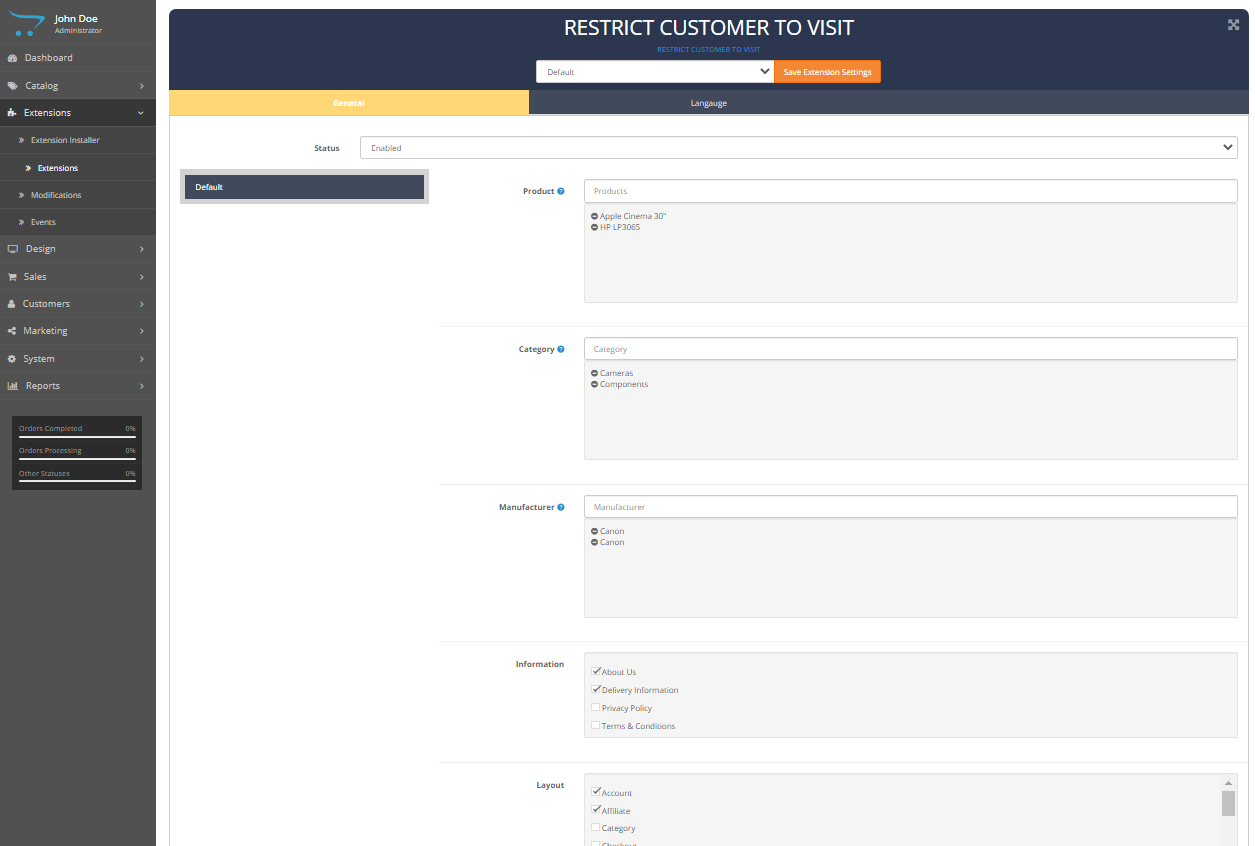Expand the Sales menu chevron
The width and height of the screenshot is (1255, 846).
click(x=141, y=277)
